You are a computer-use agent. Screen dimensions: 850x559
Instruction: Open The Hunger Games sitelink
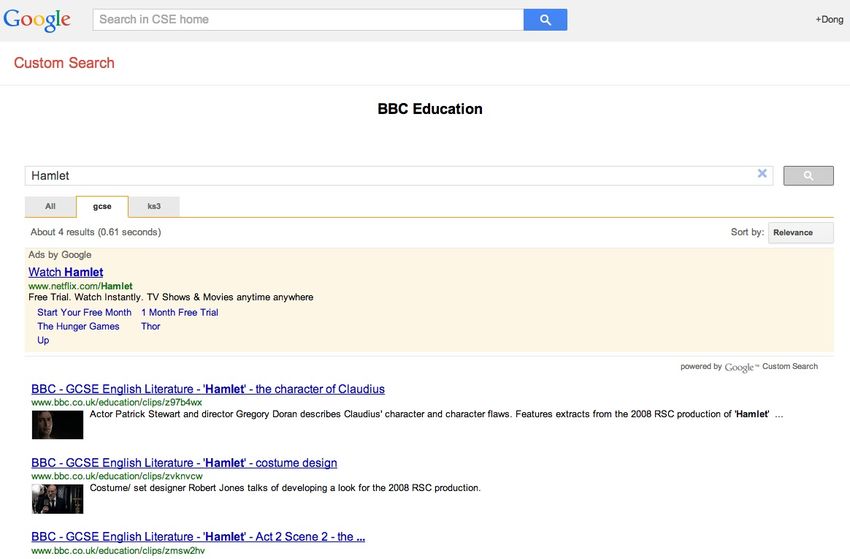pos(78,326)
